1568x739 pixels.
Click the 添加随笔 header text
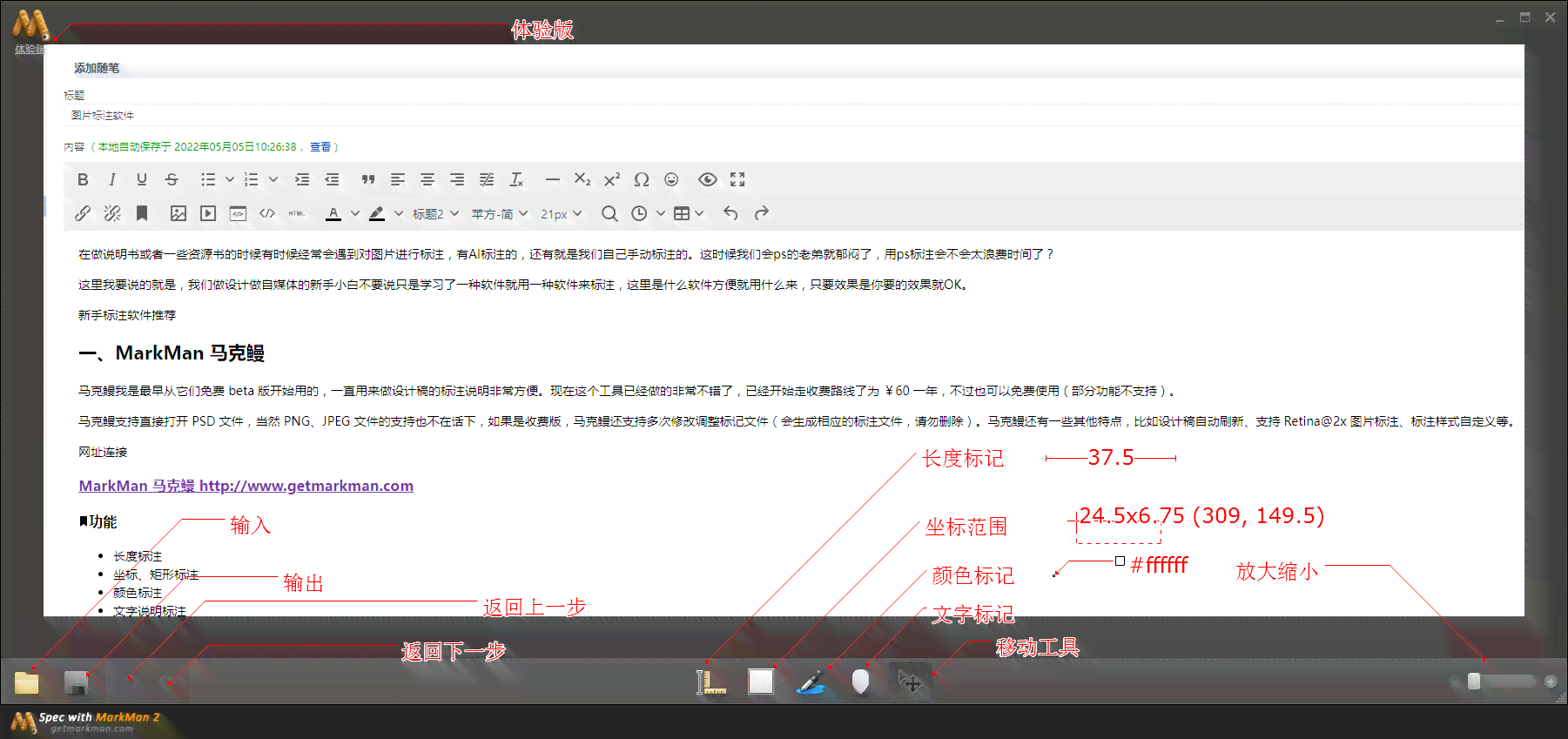point(97,68)
